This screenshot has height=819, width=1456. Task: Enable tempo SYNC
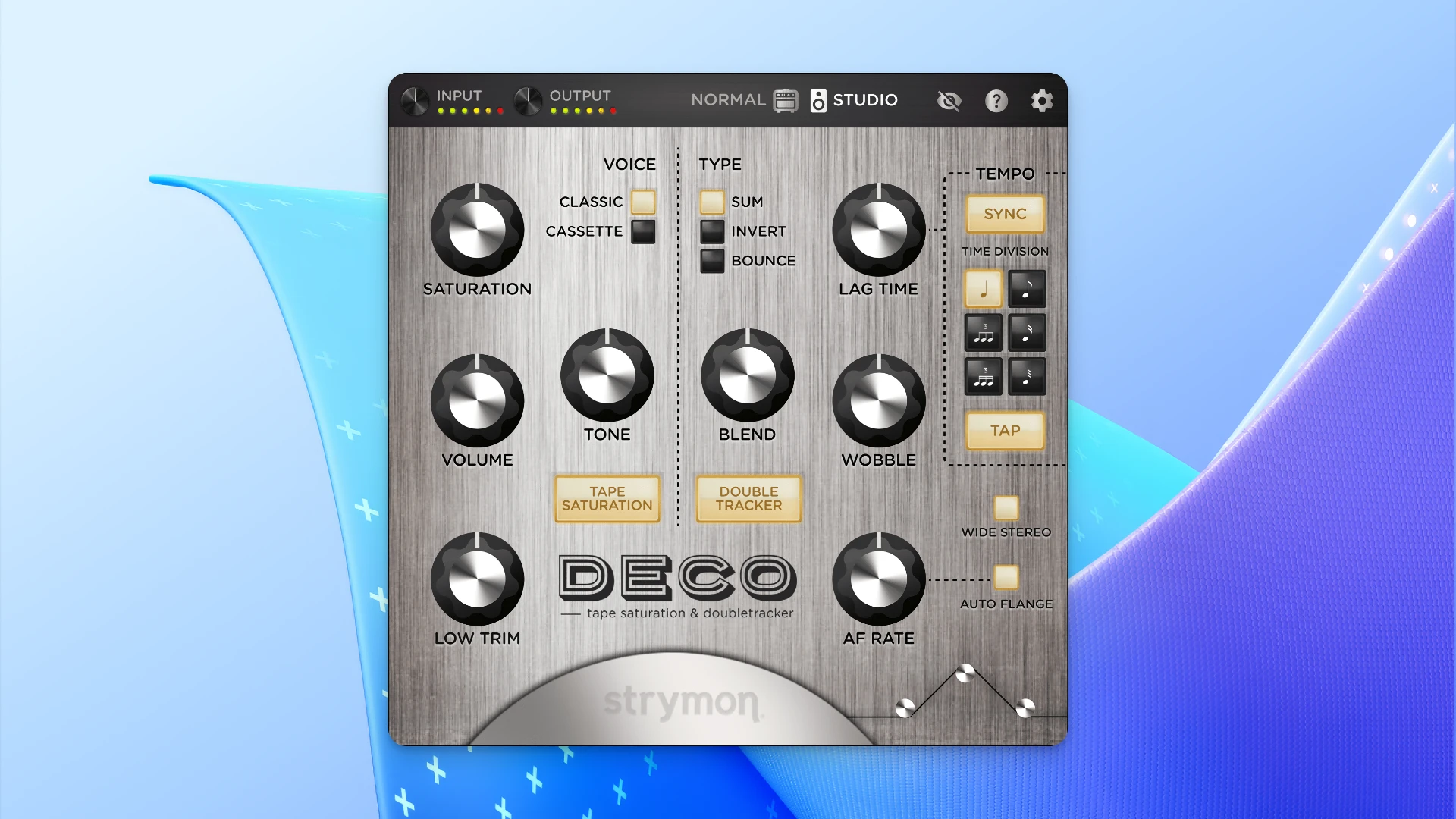pyautogui.click(x=1005, y=214)
